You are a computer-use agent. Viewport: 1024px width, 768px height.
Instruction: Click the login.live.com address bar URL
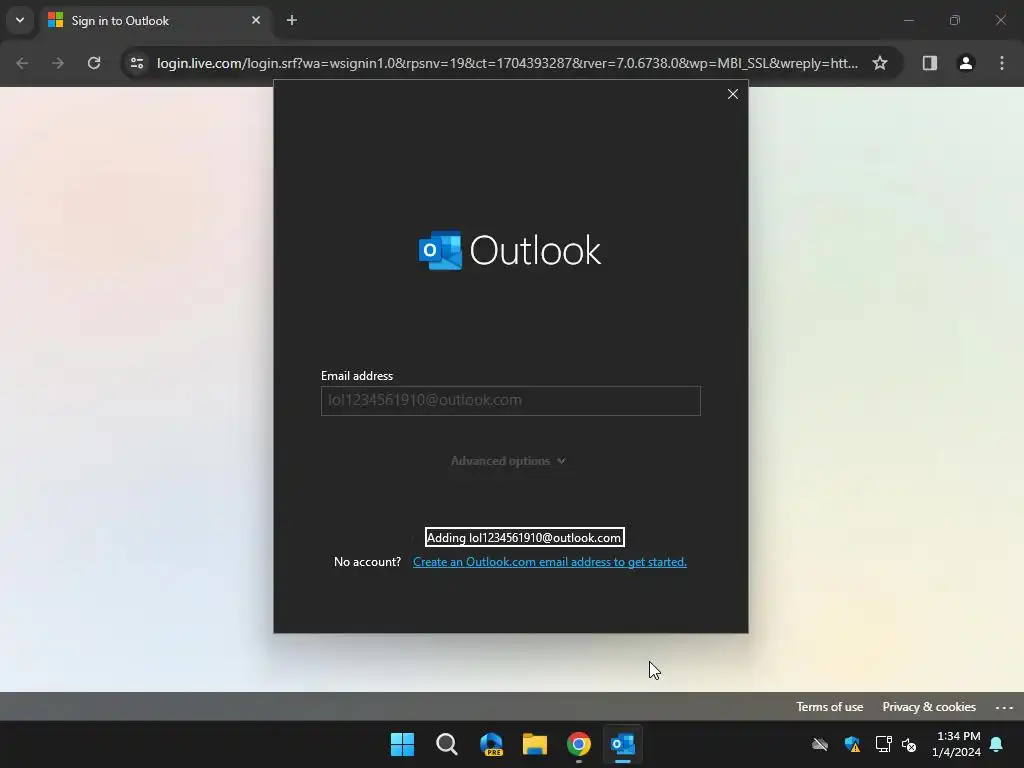(x=507, y=63)
